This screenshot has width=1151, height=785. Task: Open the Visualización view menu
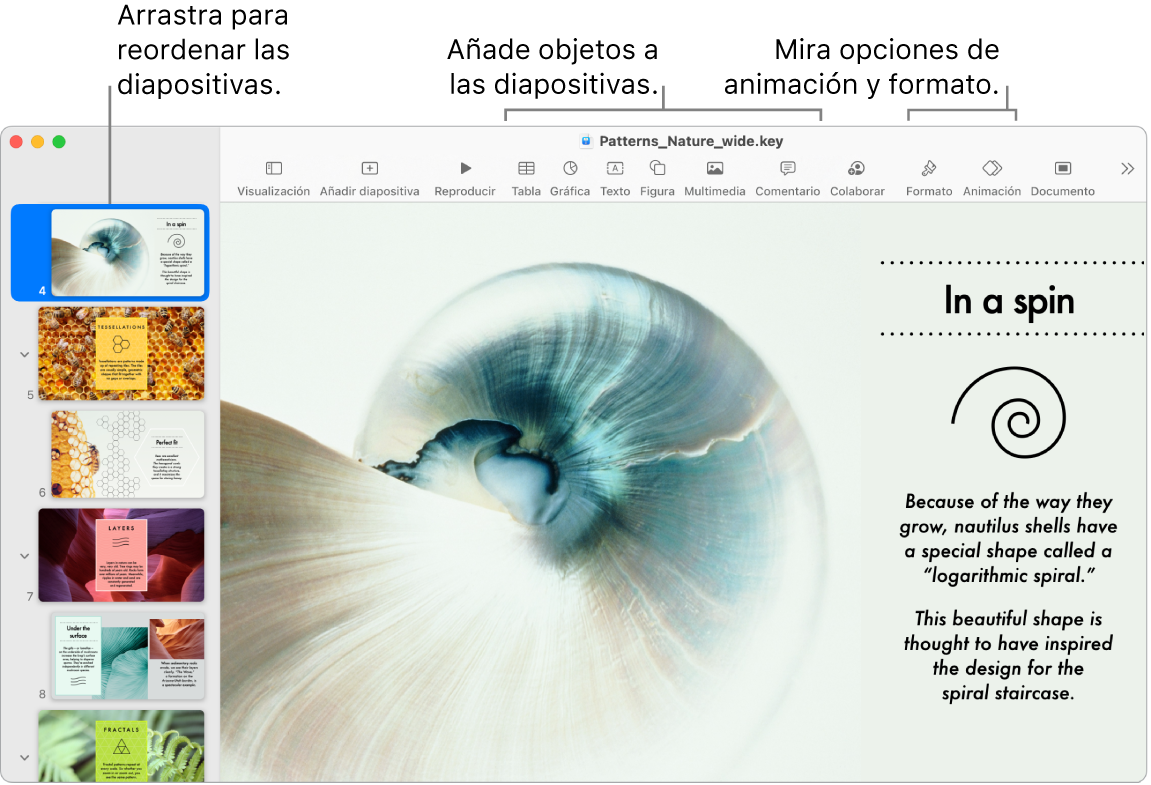click(272, 176)
